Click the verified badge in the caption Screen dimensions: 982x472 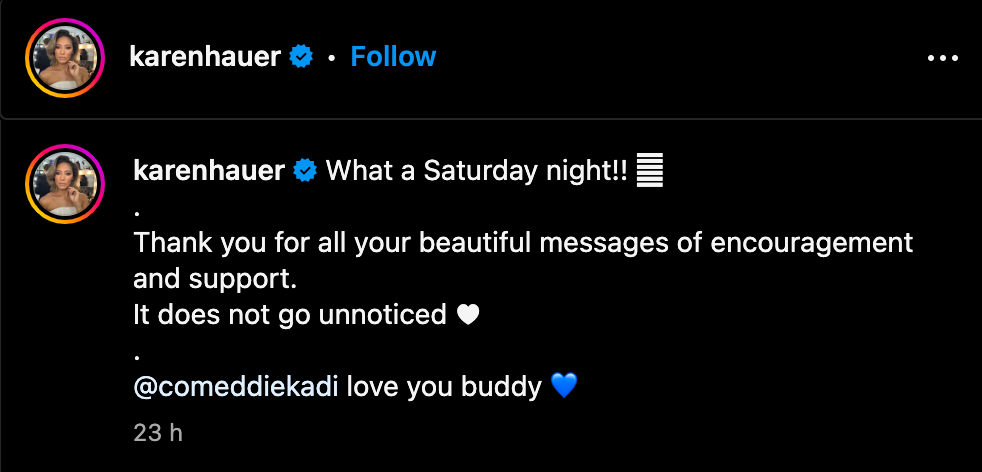coord(304,172)
